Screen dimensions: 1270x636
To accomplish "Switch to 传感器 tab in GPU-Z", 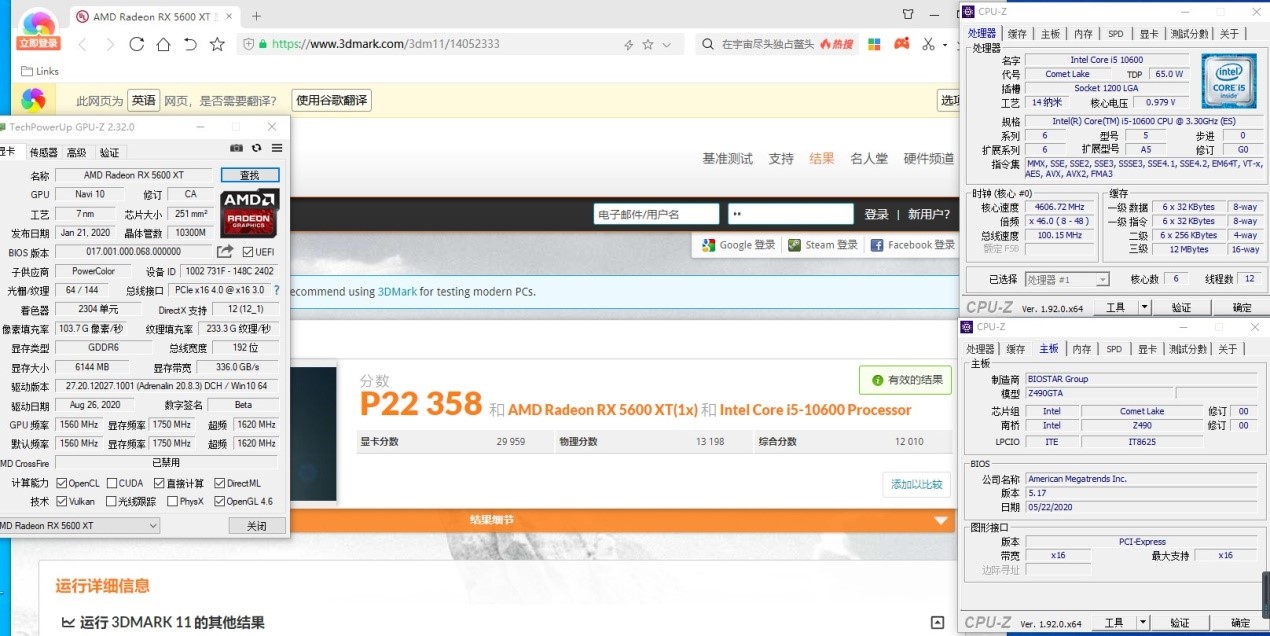I will click(43, 152).
